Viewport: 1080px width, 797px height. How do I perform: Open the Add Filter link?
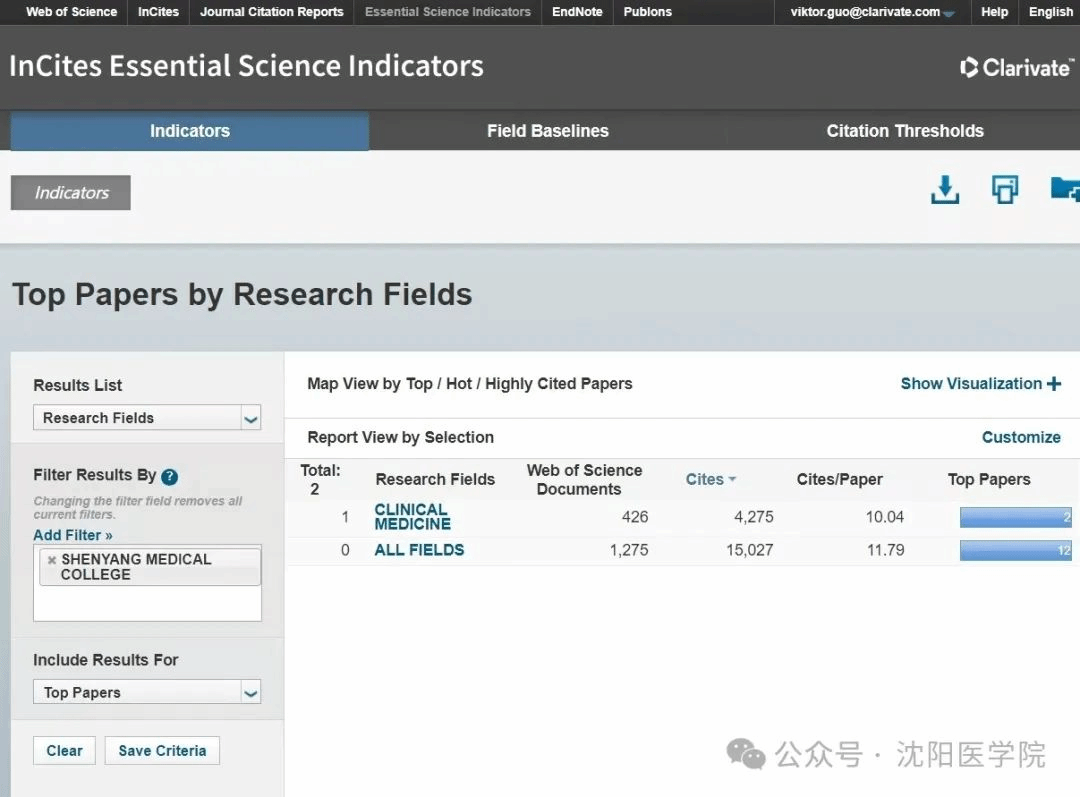(73, 535)
